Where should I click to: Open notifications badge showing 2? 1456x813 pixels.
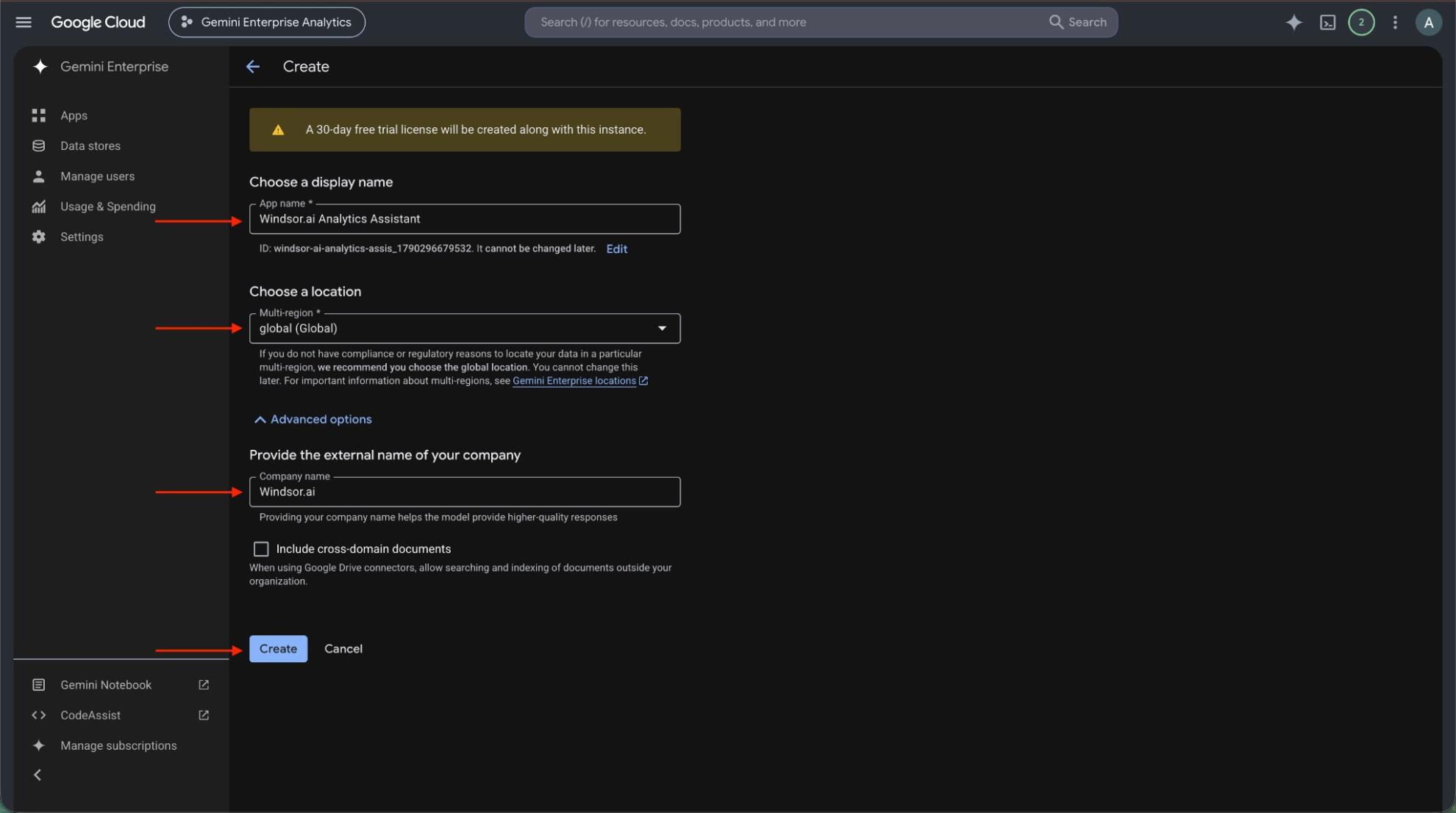(x=1361, y=22)
